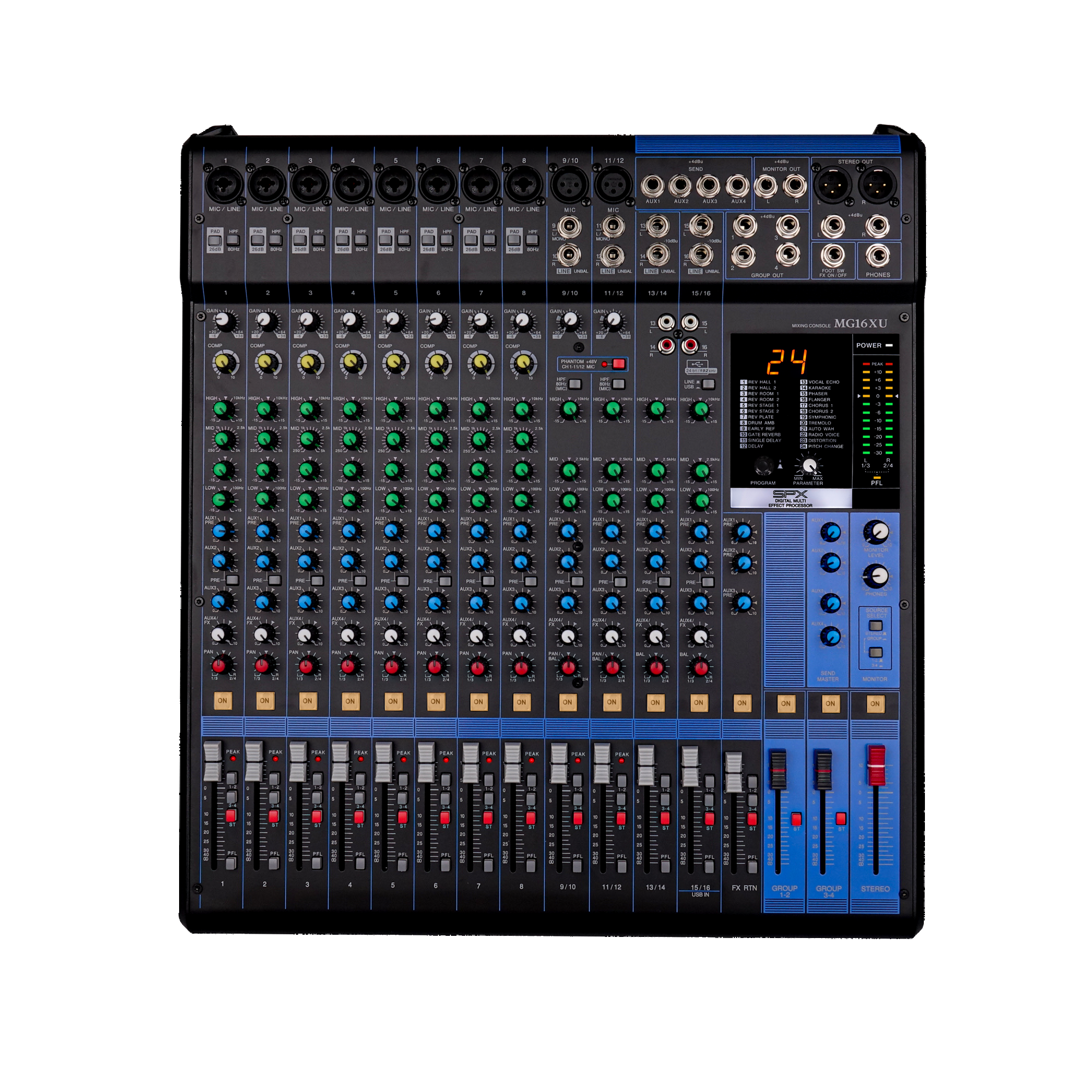Viewport: 1092px width, 1092px height.
Task: Click the channel 7 PAN red knob
Action: click(x=478, y=667)
